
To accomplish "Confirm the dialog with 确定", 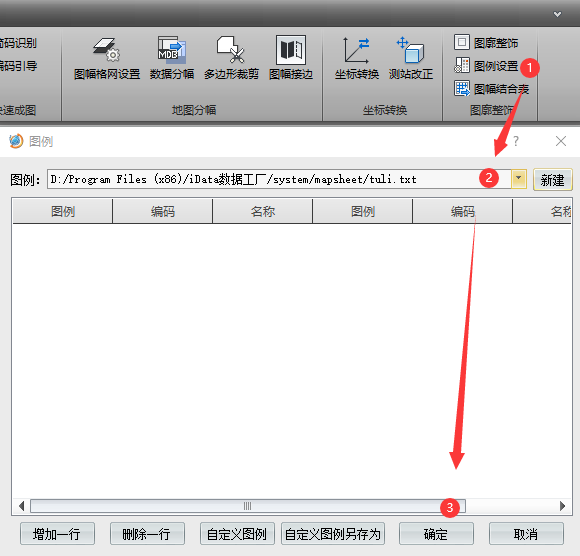I will [x=436, y=534].
